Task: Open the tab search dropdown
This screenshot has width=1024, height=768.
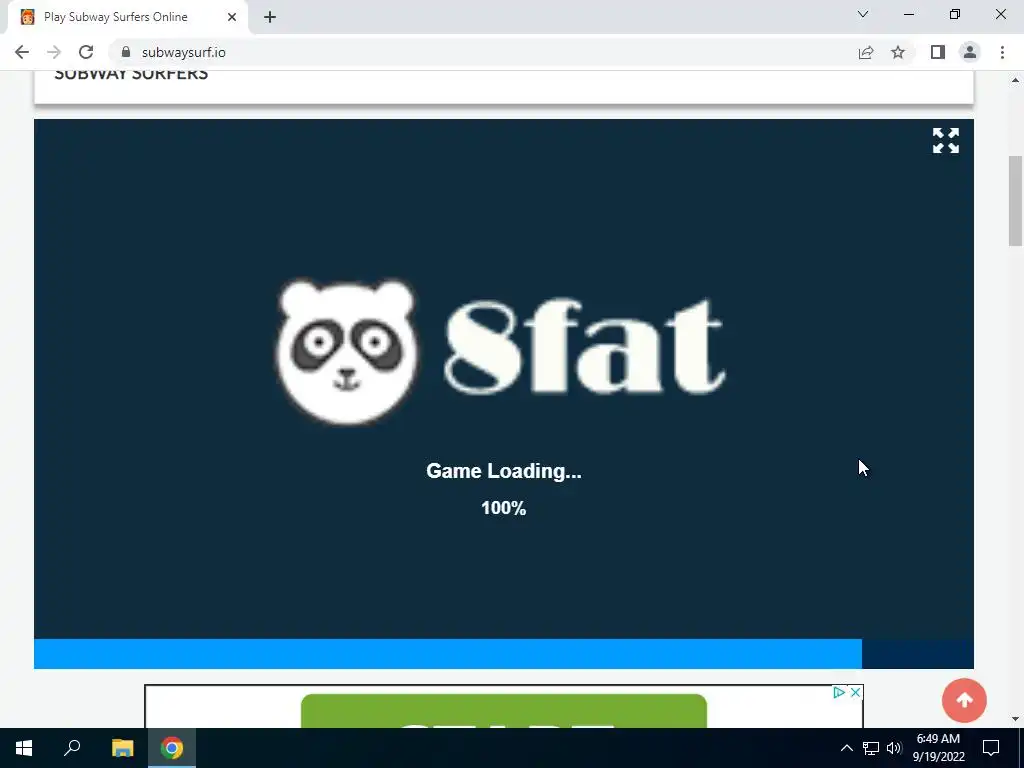Action: pyautogui.click(x=863, y=14)
